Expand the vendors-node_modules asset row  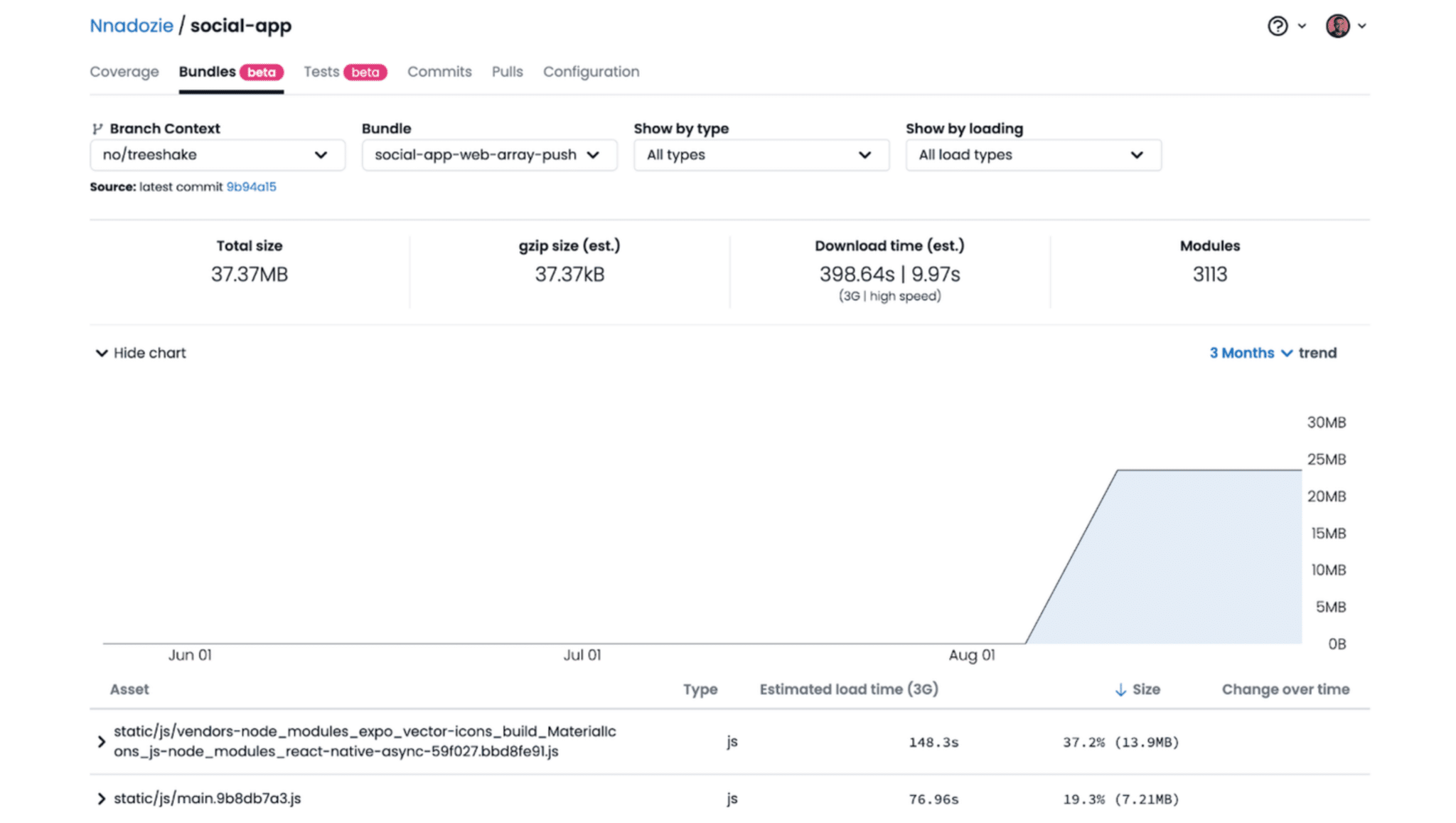coord(100,741)
